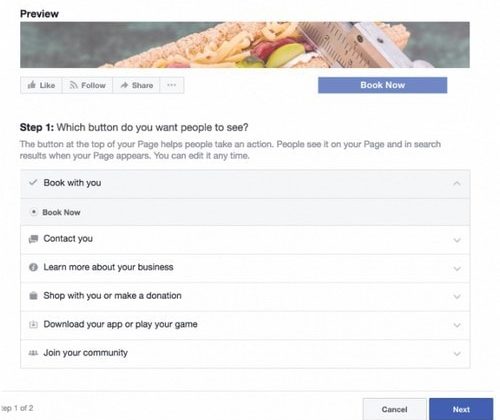Viewport: 500px width, 420px height.
Task: Click the people icon for Join your community
Action: (33, 353)
